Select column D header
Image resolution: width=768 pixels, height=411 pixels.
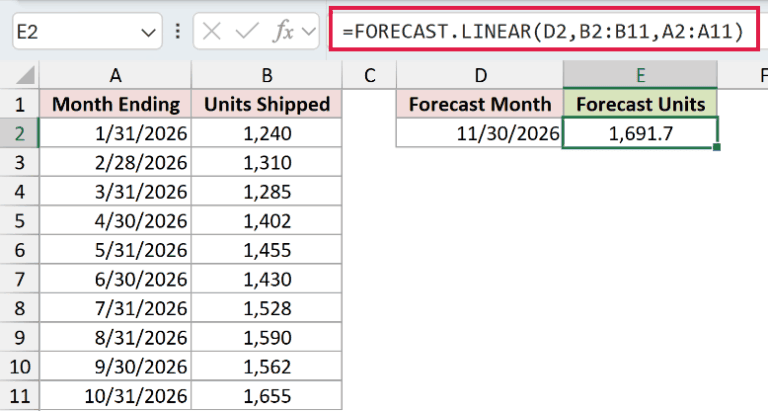[480, 75]
